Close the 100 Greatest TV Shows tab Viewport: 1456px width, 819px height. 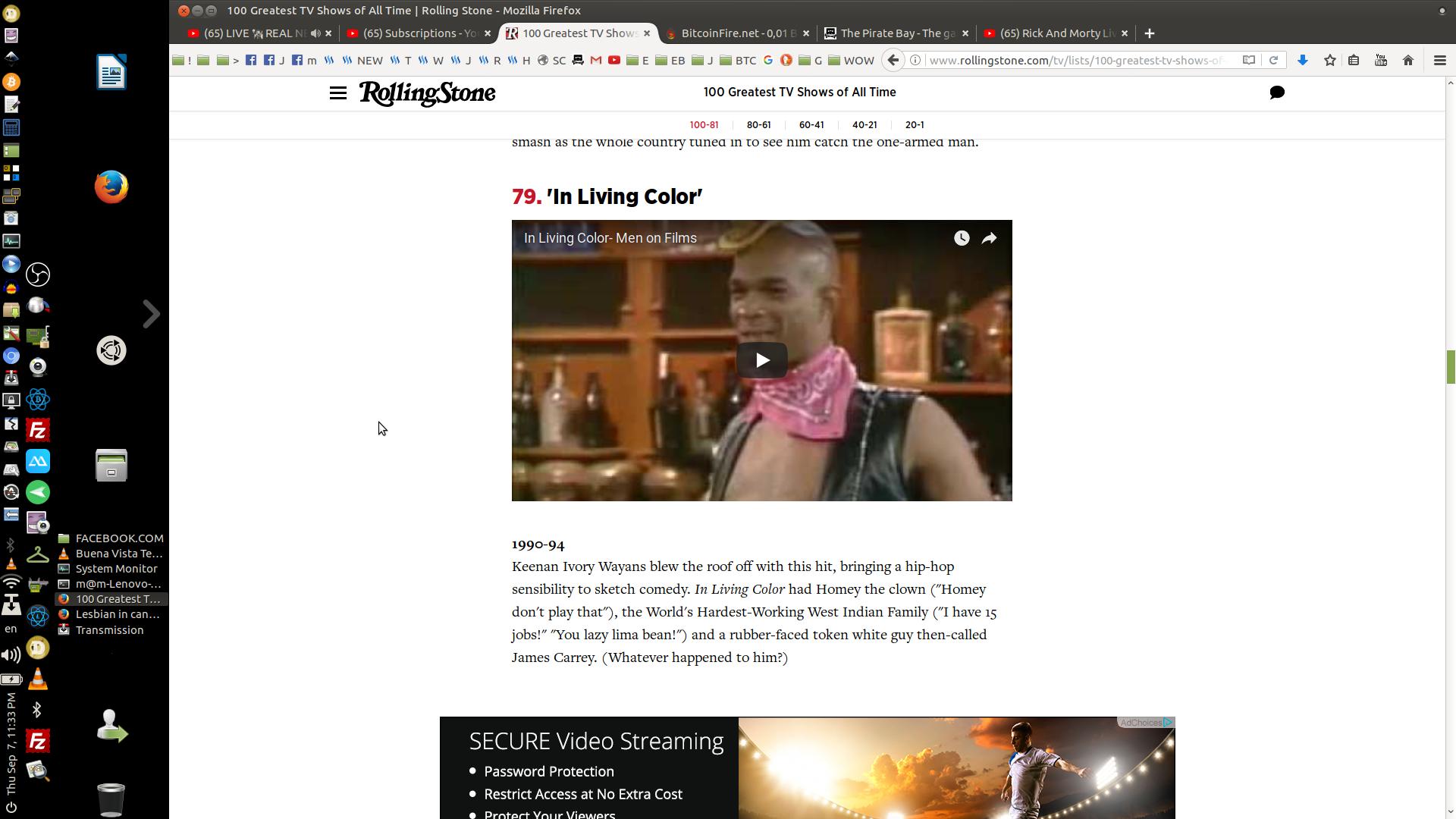647,33
